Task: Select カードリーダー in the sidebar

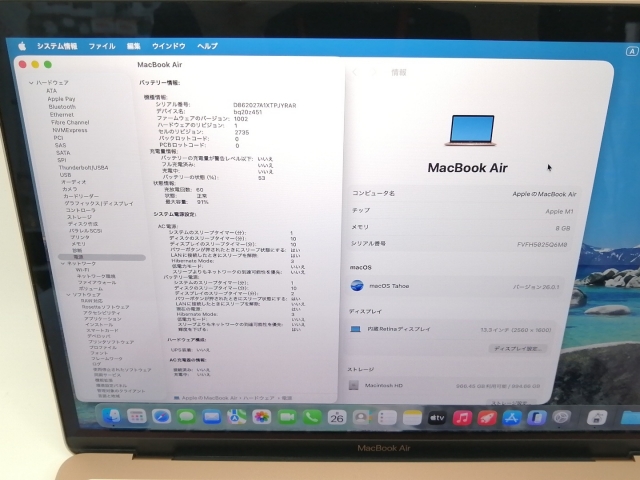Action: pos(81,196)
